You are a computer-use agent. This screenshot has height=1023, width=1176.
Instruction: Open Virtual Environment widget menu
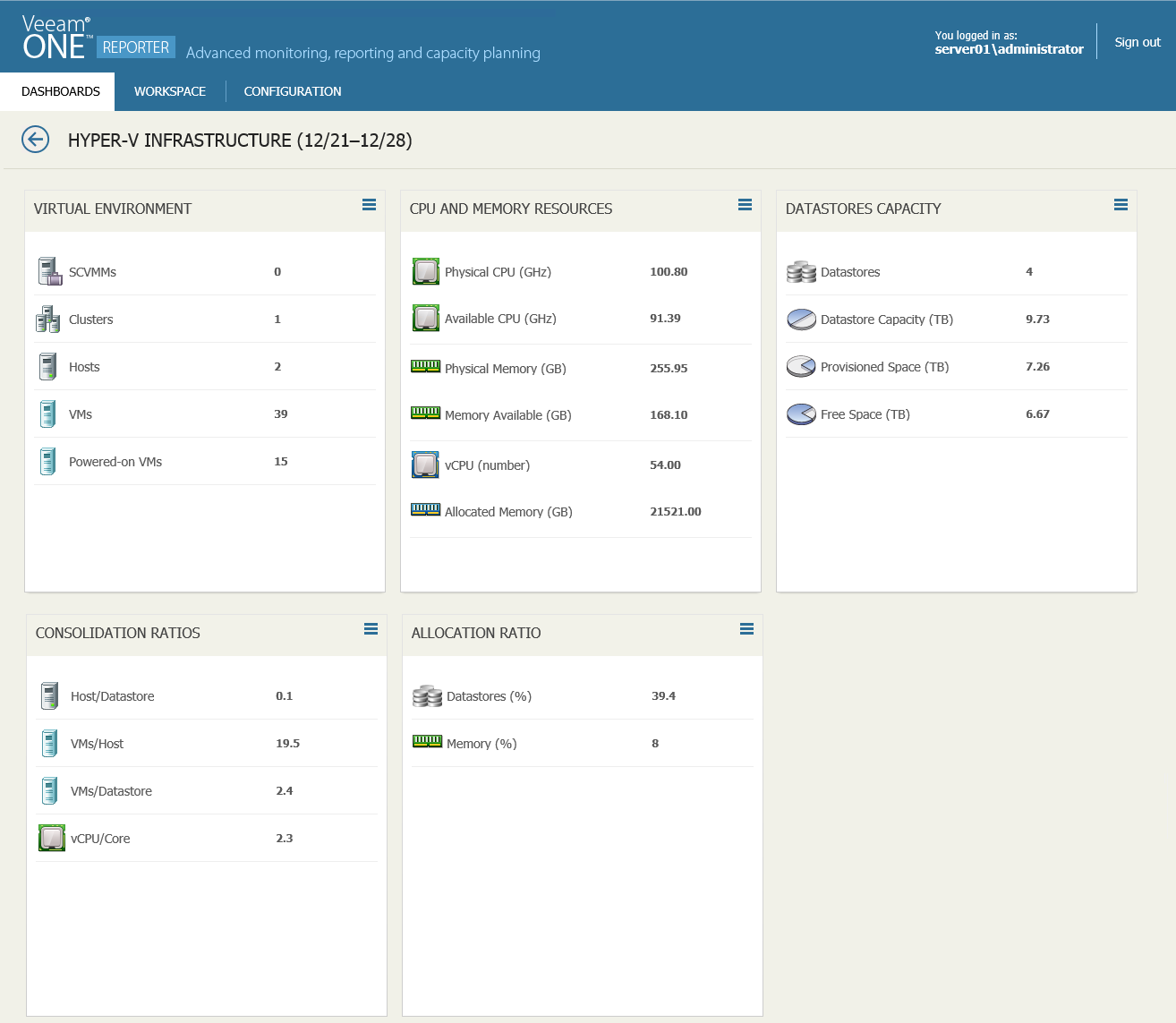(x=369, y=205)
